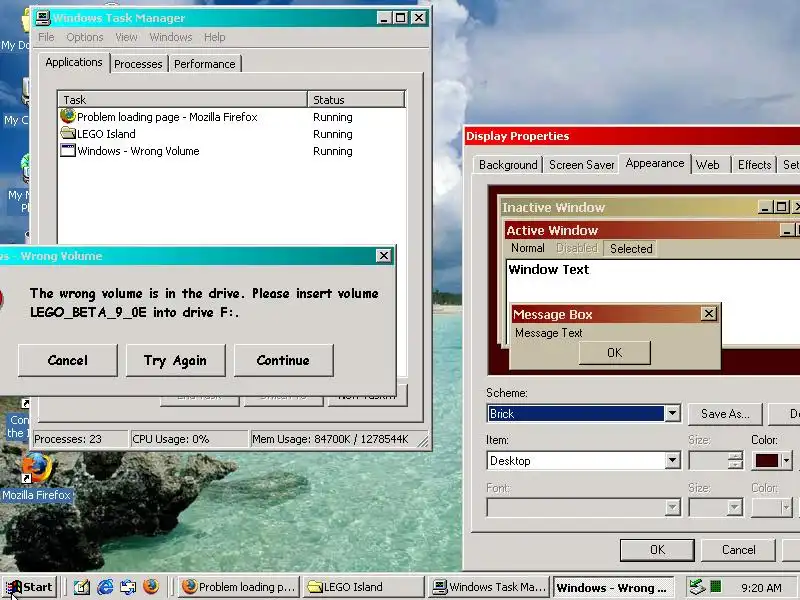
Task: Switch to LEGO Island taskbar button
Action: click(363, 587)
